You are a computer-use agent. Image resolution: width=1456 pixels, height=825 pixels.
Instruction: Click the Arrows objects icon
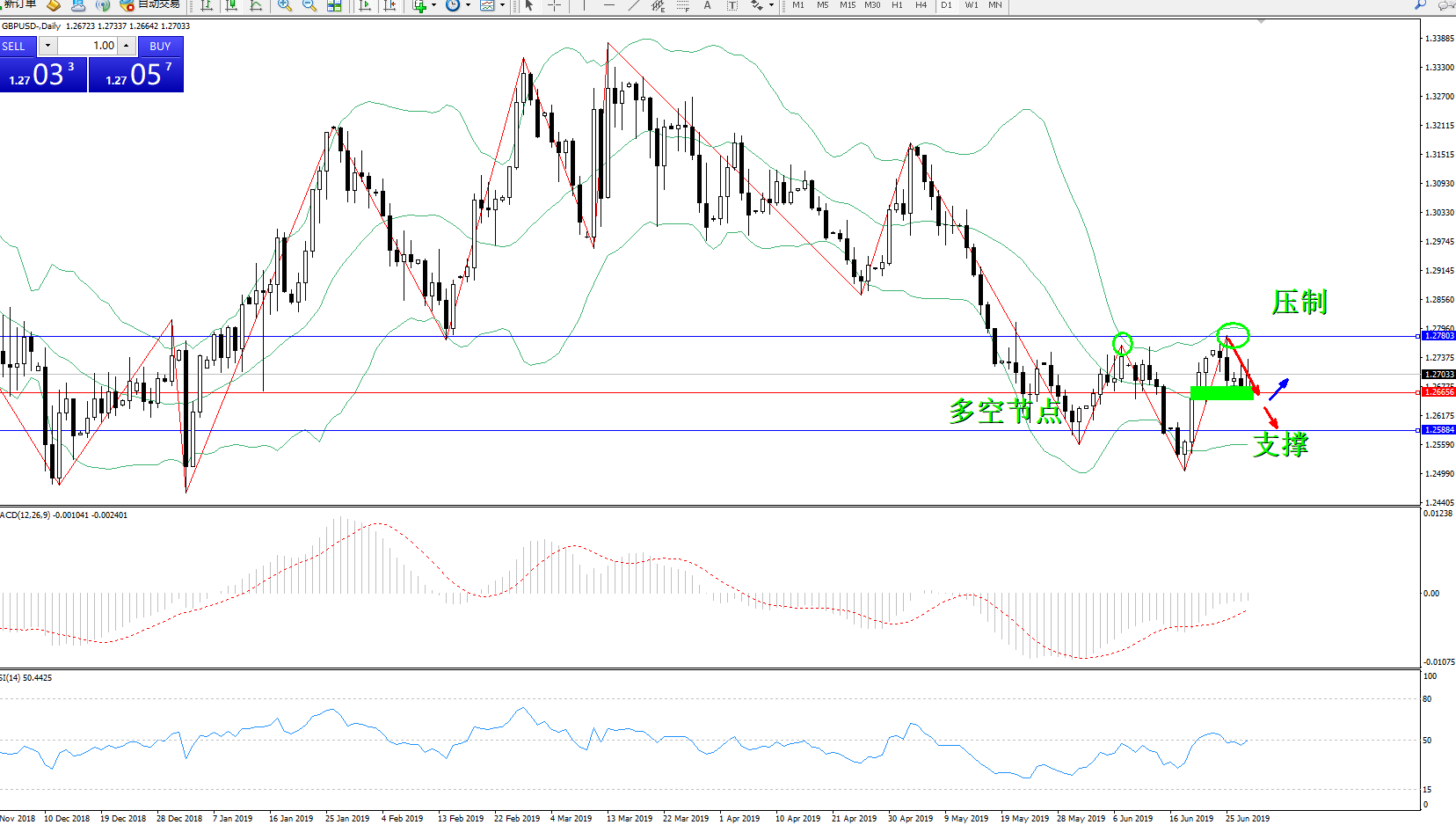pos(757,4)
